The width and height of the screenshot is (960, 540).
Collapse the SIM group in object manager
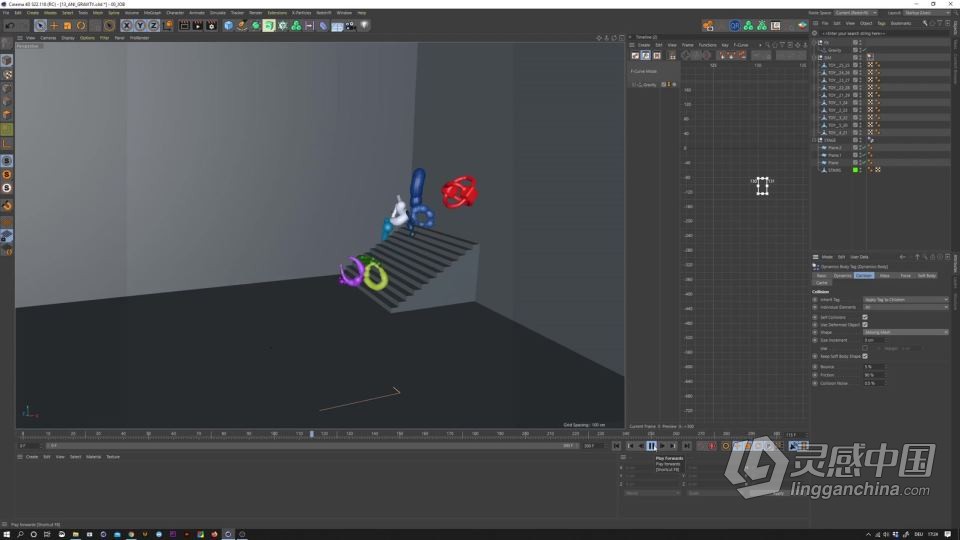(x=816, y=58)
